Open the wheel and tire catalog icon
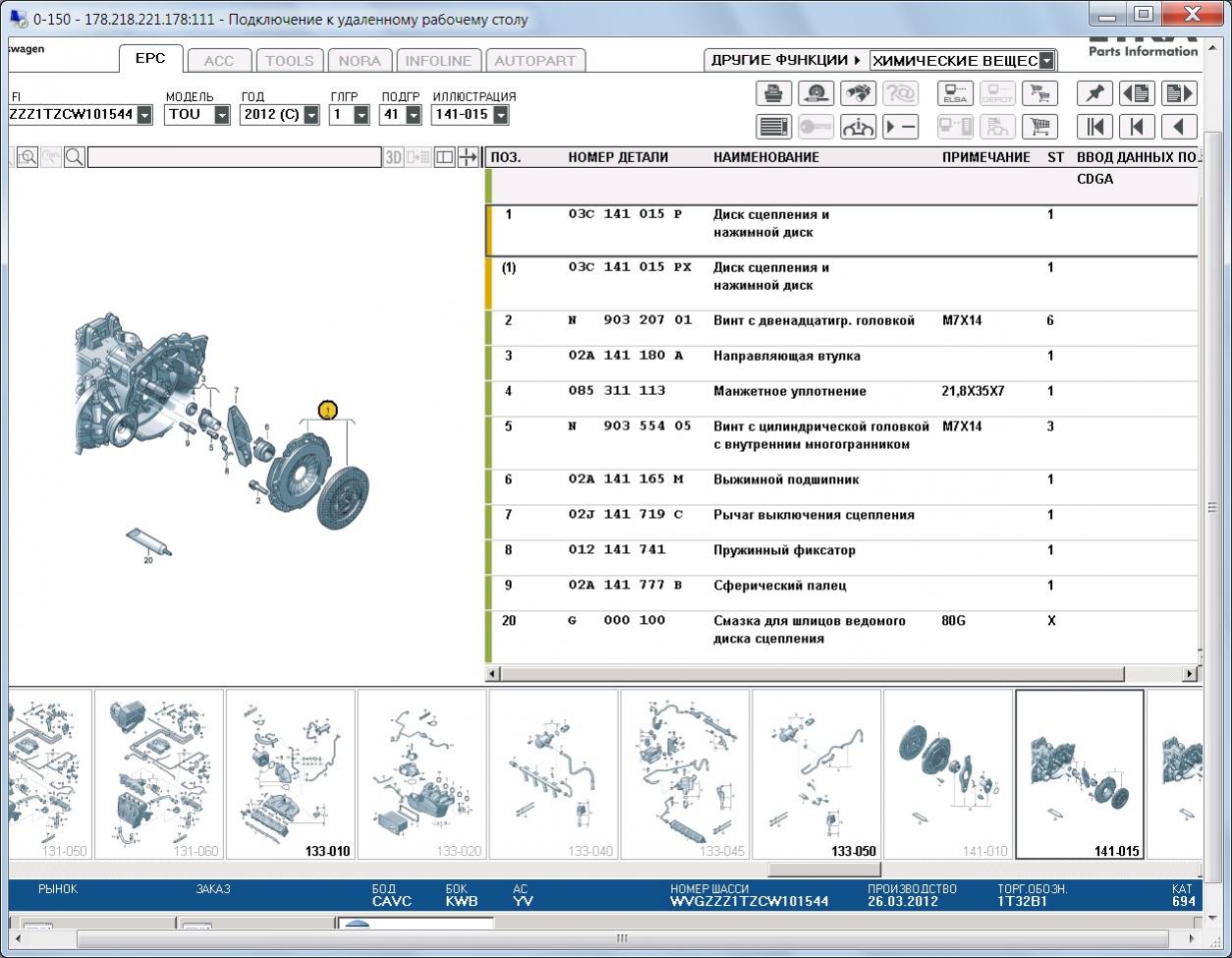This screenshot has width=1232, height=958. [815, 93]
